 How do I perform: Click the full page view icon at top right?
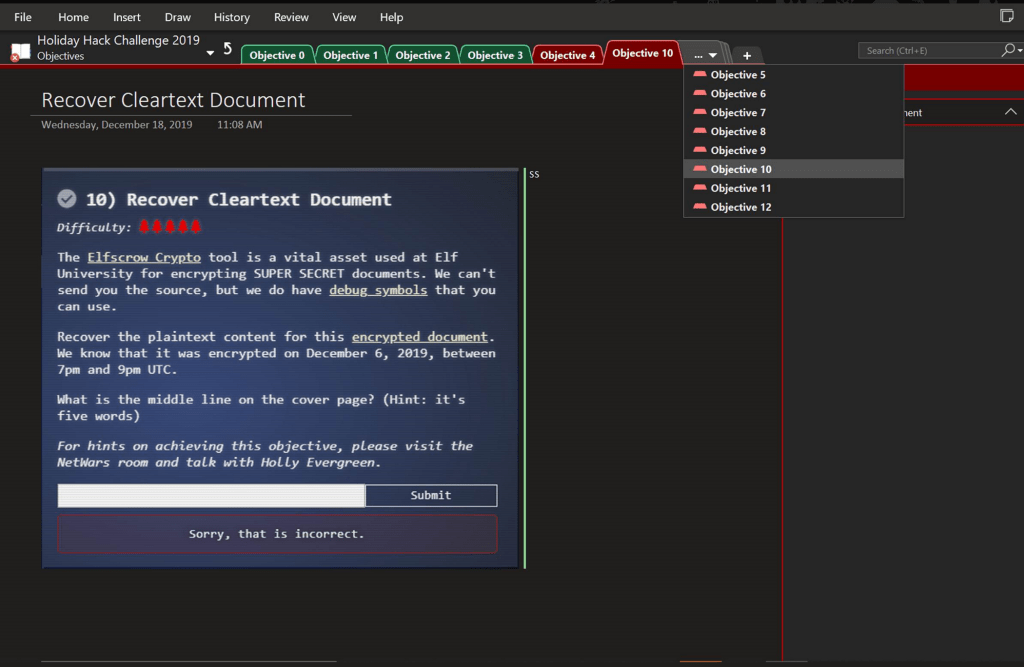(1007, 16)
